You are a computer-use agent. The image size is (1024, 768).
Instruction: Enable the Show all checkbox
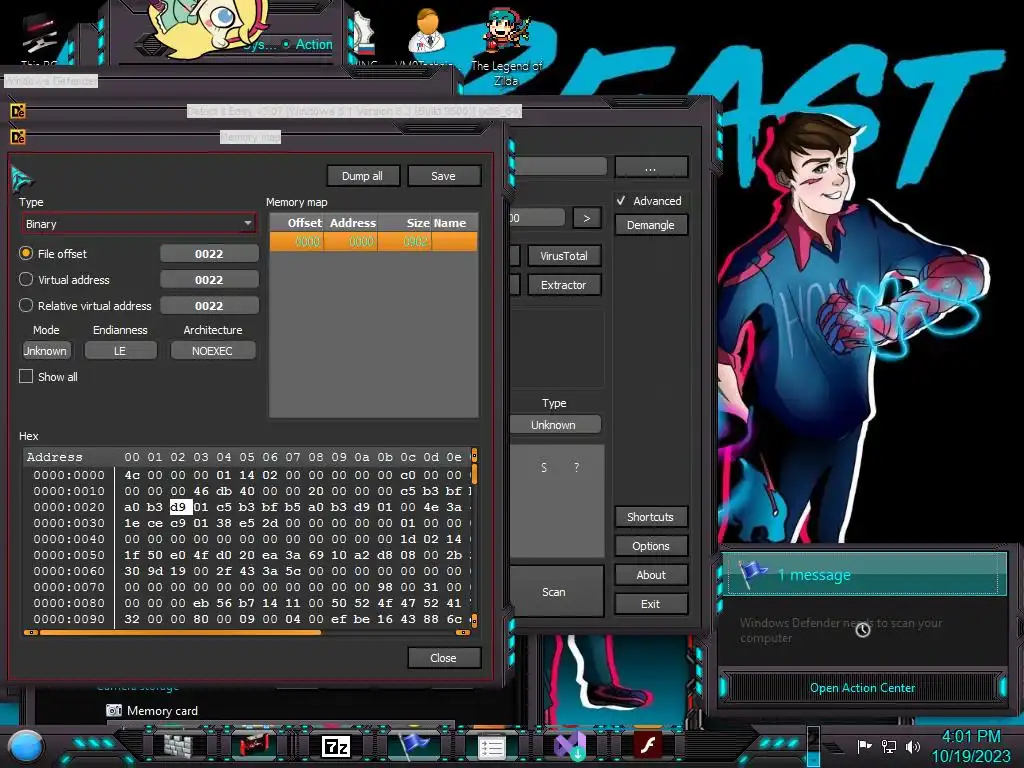(26, 376)
